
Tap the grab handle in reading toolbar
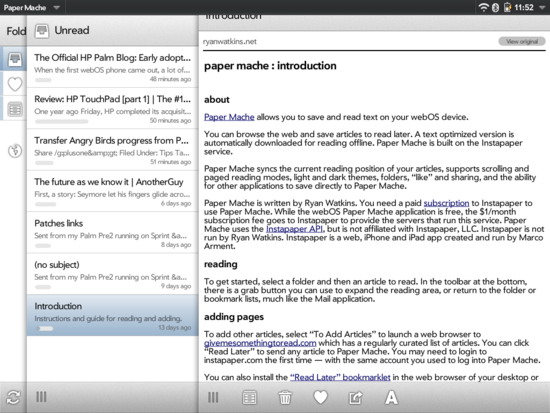(213, 397)
